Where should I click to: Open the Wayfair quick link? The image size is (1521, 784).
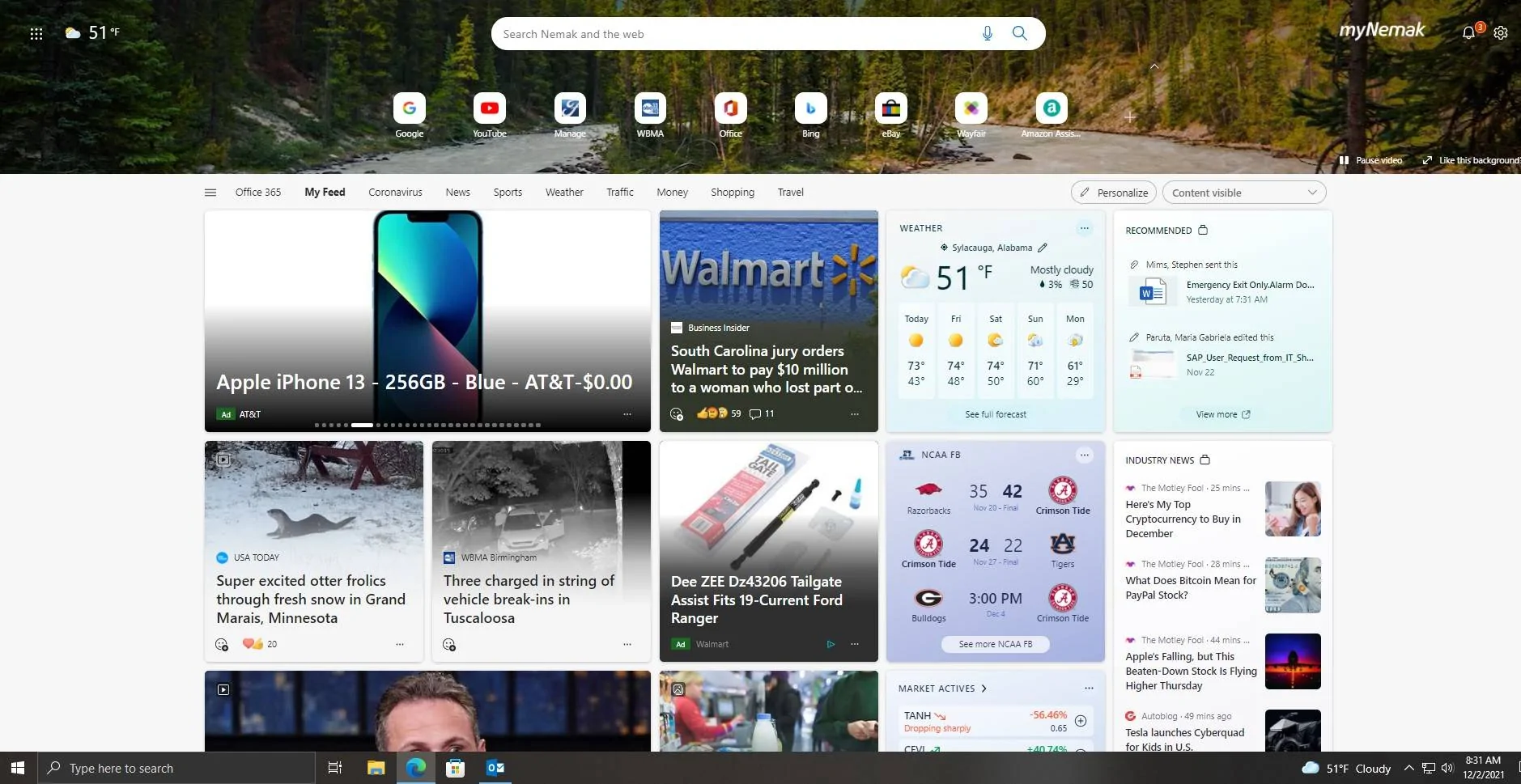[971, 115]
